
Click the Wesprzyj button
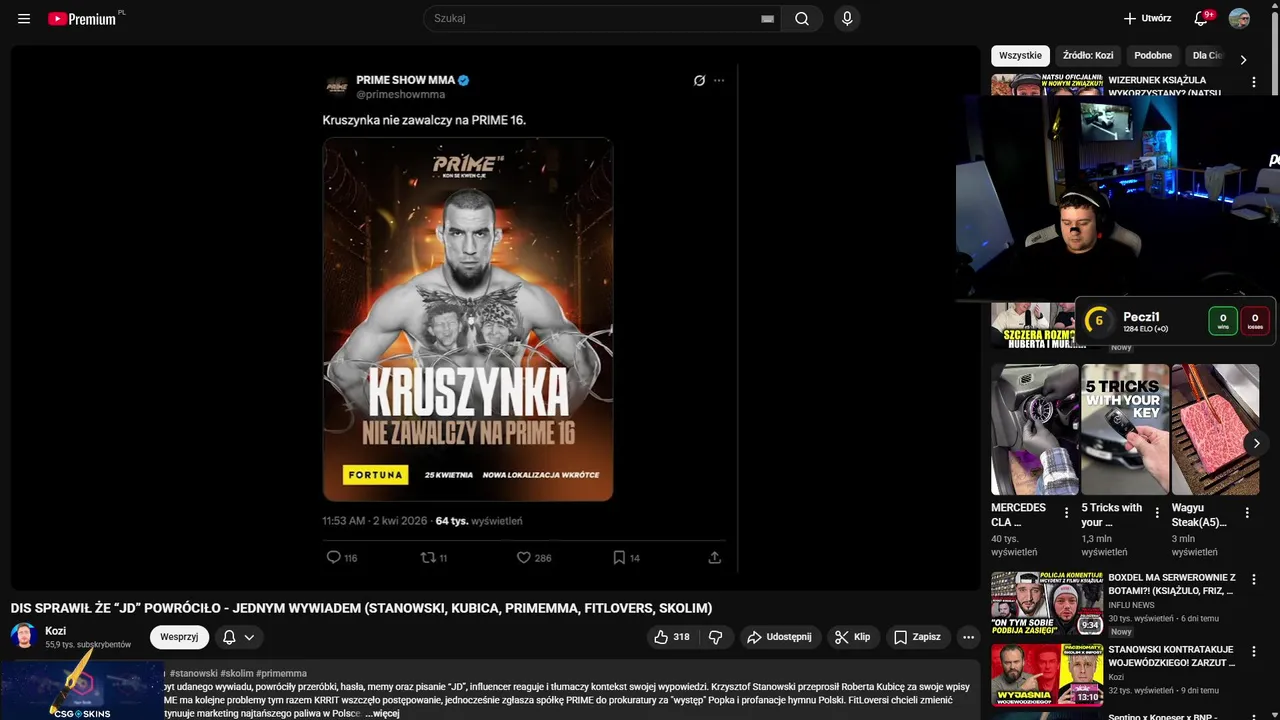[179, 637]
